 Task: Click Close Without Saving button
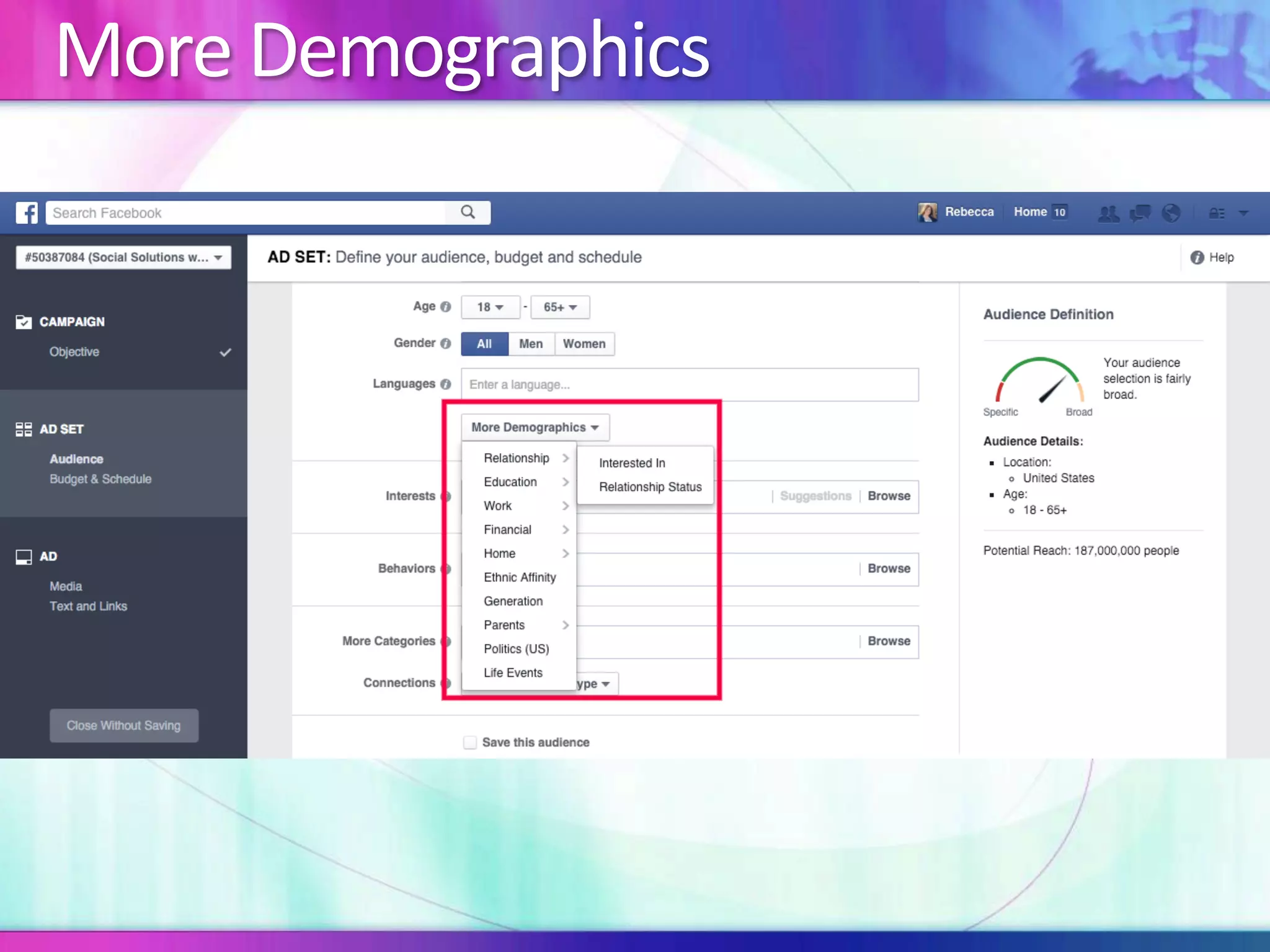[x=124, y=726]
